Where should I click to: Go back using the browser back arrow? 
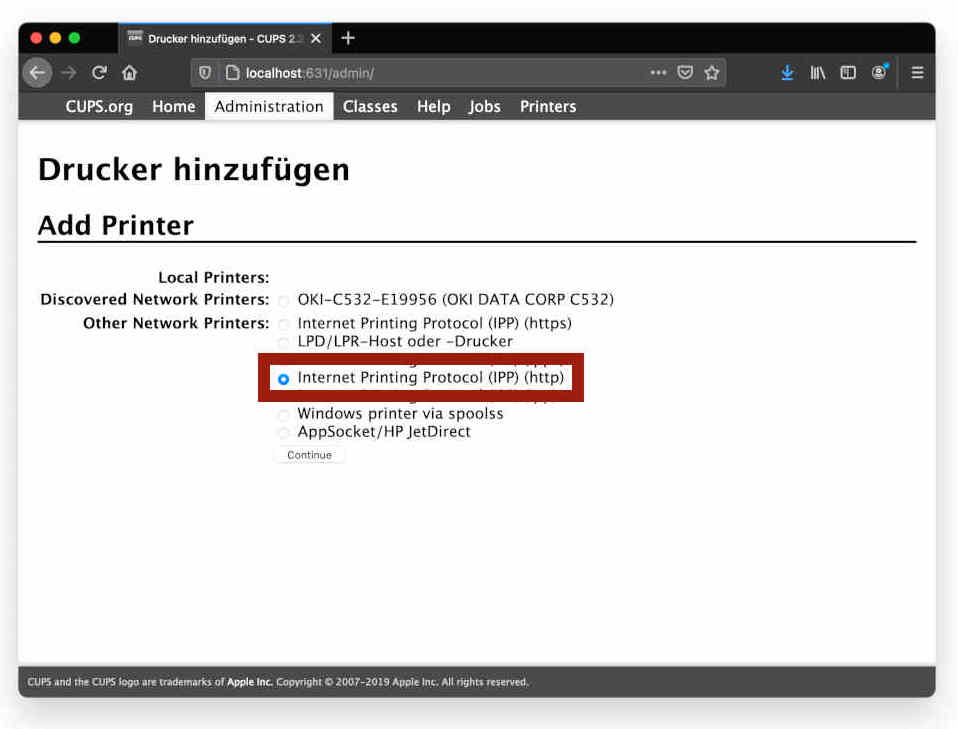tap(37, 72)
